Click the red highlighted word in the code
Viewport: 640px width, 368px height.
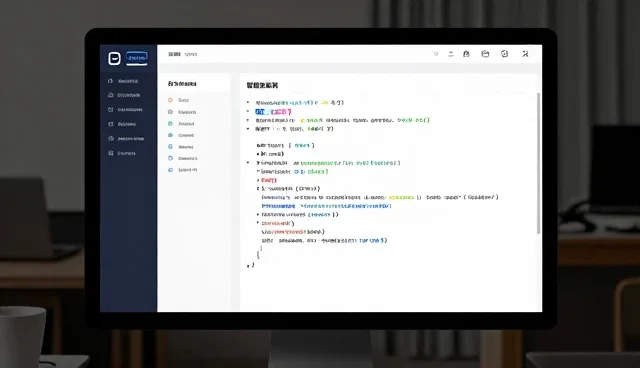tap(269, 180)
